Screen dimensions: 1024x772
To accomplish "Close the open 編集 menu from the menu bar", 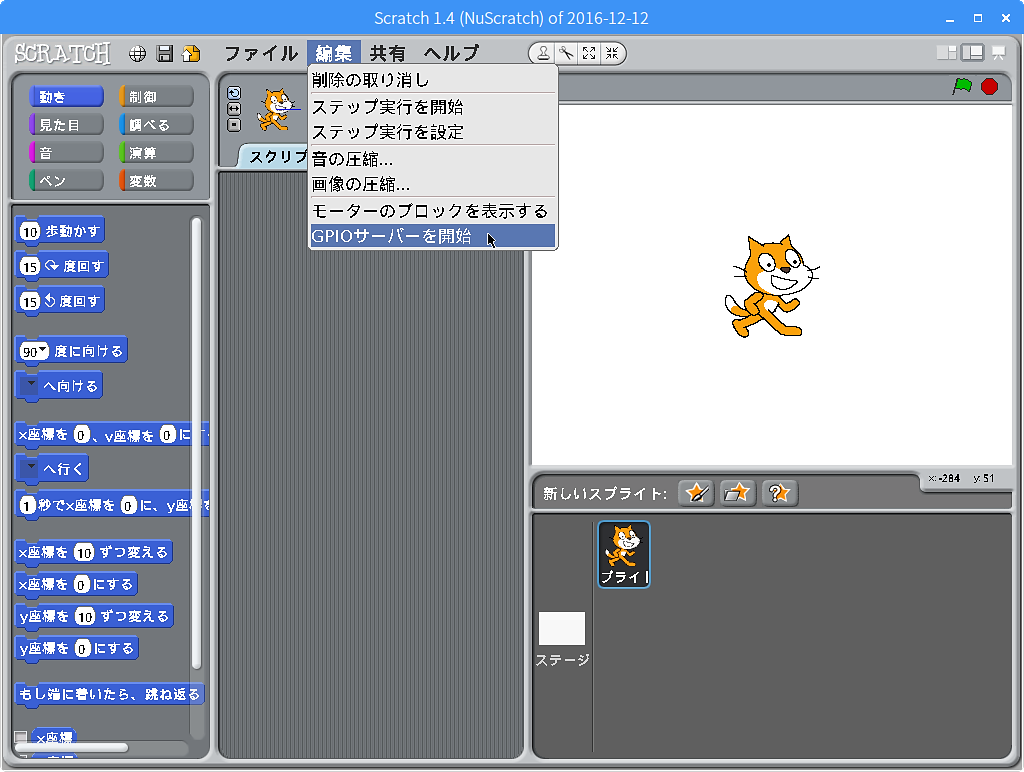I will click(x=334, y=53).
